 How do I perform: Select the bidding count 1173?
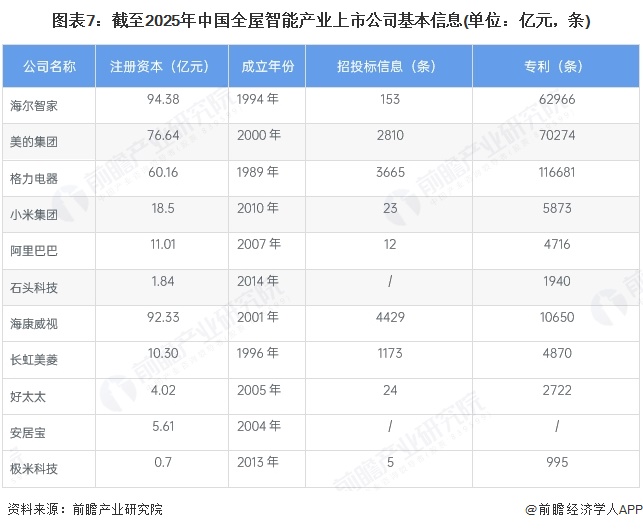point(390,353)
